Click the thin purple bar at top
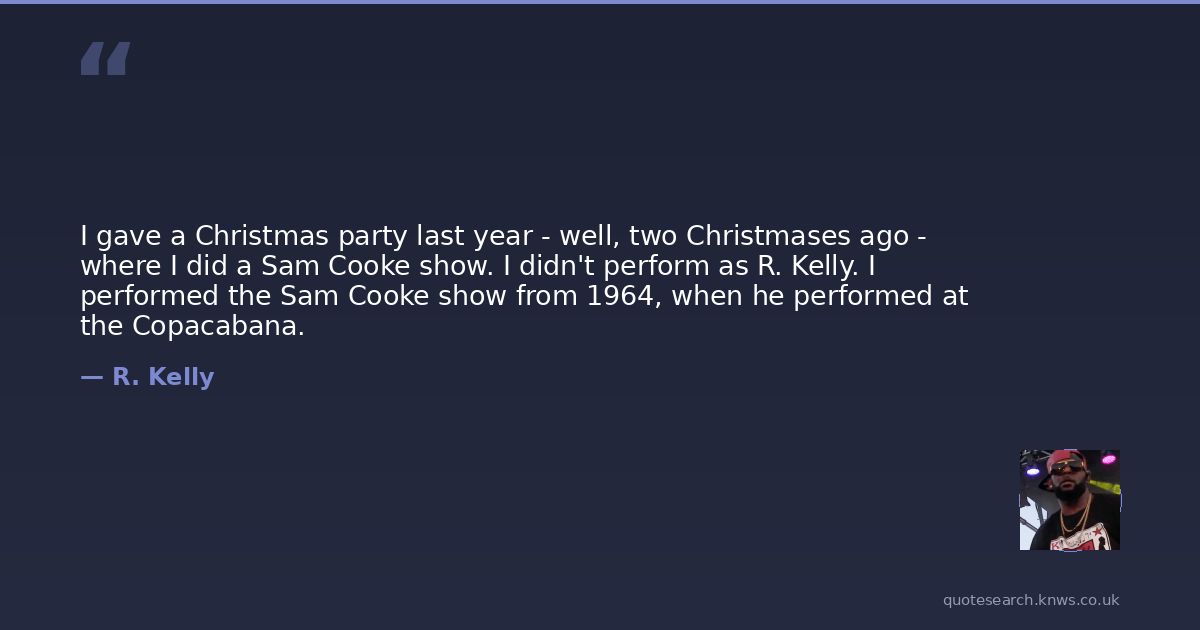Screen dimensions: 1200x630 click(600, 2)
